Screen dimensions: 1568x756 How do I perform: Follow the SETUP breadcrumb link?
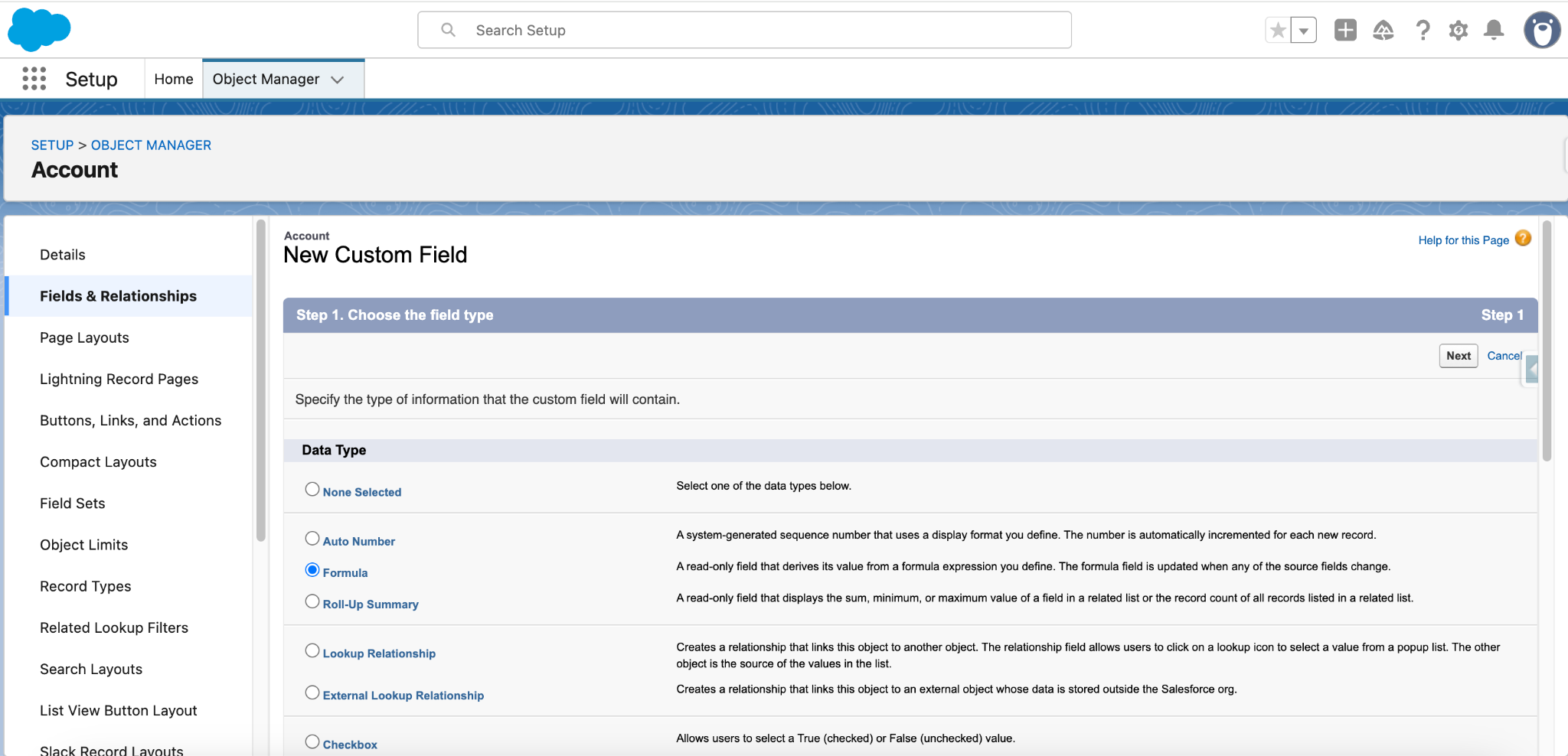click(x=52, y=145)
